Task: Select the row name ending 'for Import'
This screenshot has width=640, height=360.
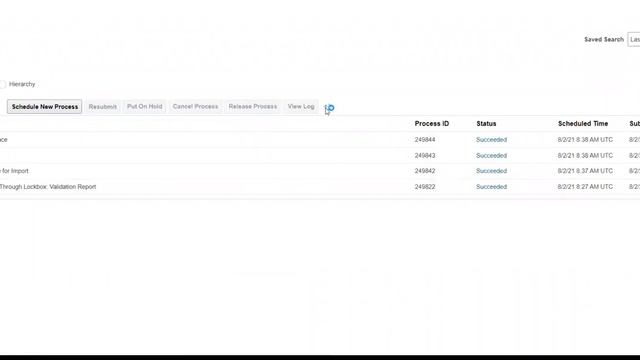Action: click(x=14, y=171)
